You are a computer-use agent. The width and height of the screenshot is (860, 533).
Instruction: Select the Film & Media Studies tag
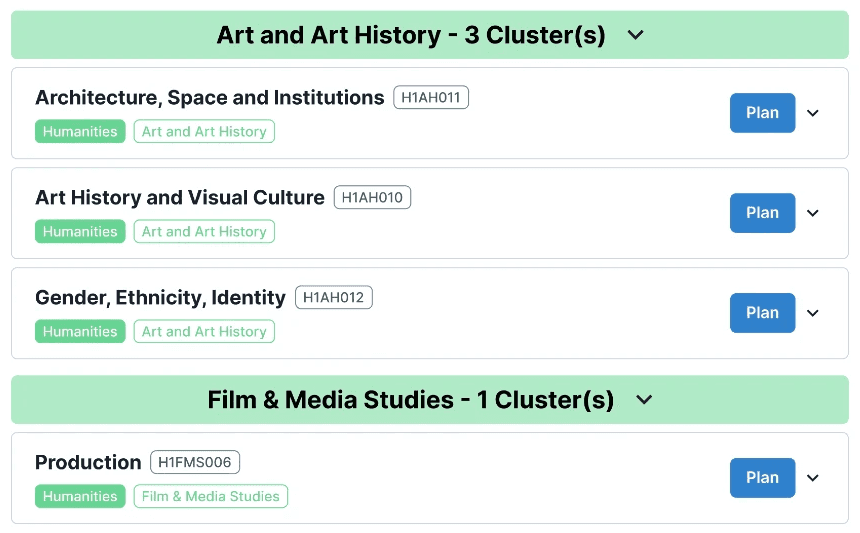click(211, 496)
